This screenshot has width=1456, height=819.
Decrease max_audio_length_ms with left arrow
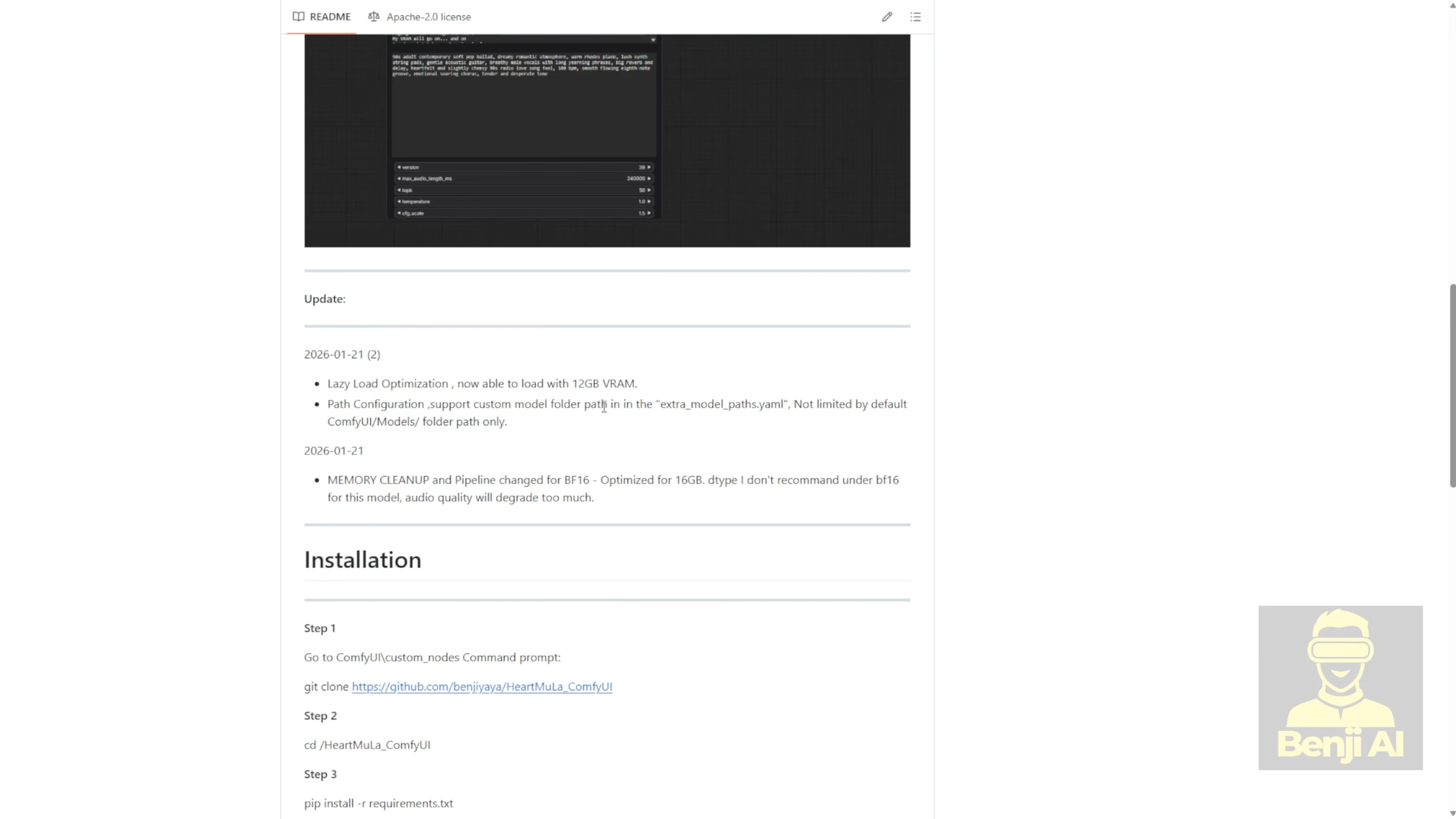coord(398,178)
